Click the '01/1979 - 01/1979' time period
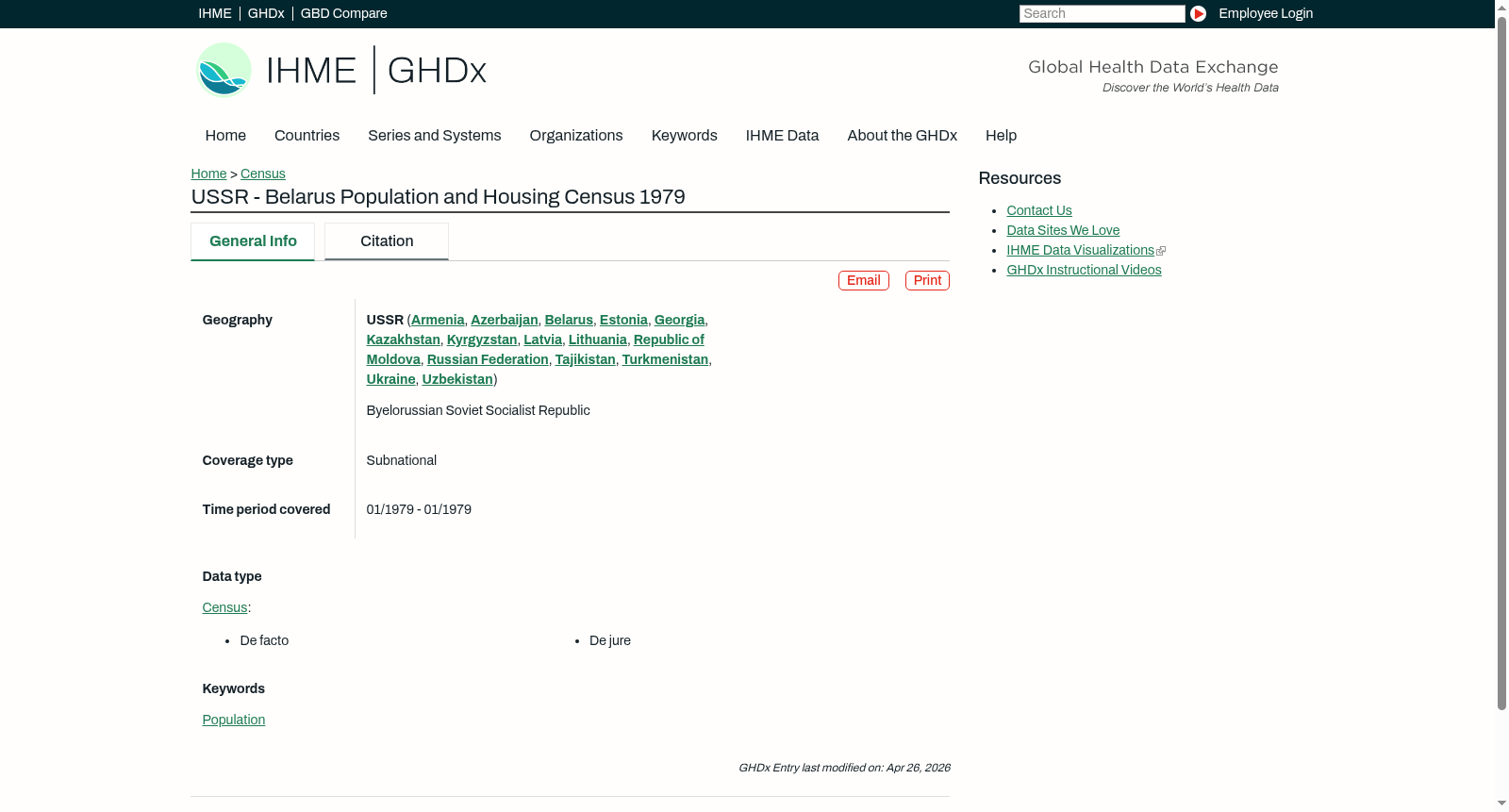This screenshot has height=812, width=1509. 419,509
